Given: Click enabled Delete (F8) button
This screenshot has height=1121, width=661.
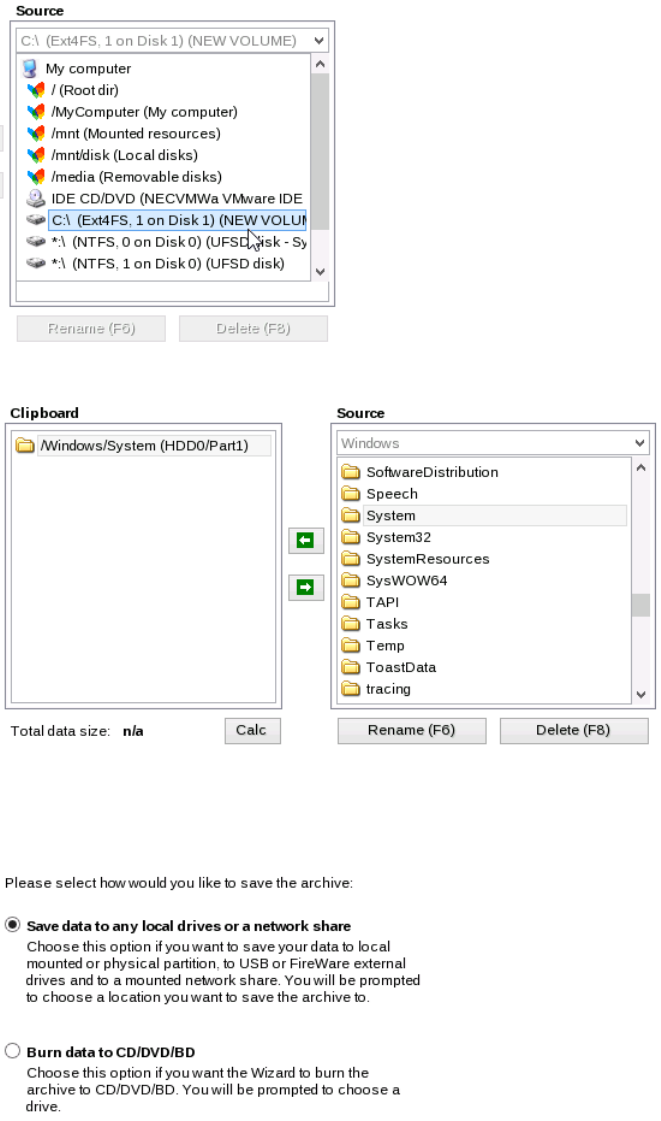Looking at the screenshot, I should coord(573,730).
